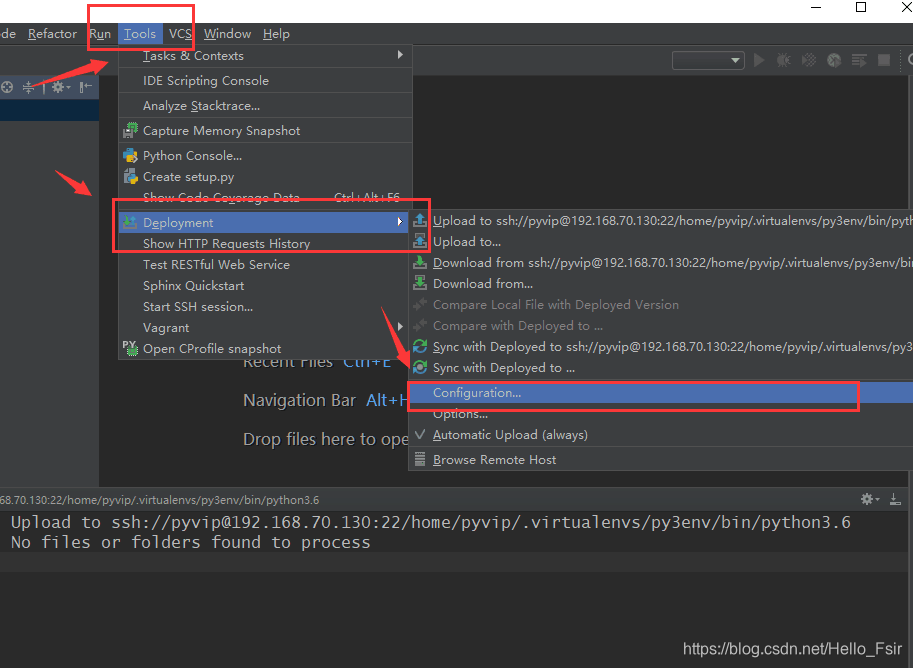Click the Create setup.py icon
Screen dimensions: 913x668
pos(130,176)
